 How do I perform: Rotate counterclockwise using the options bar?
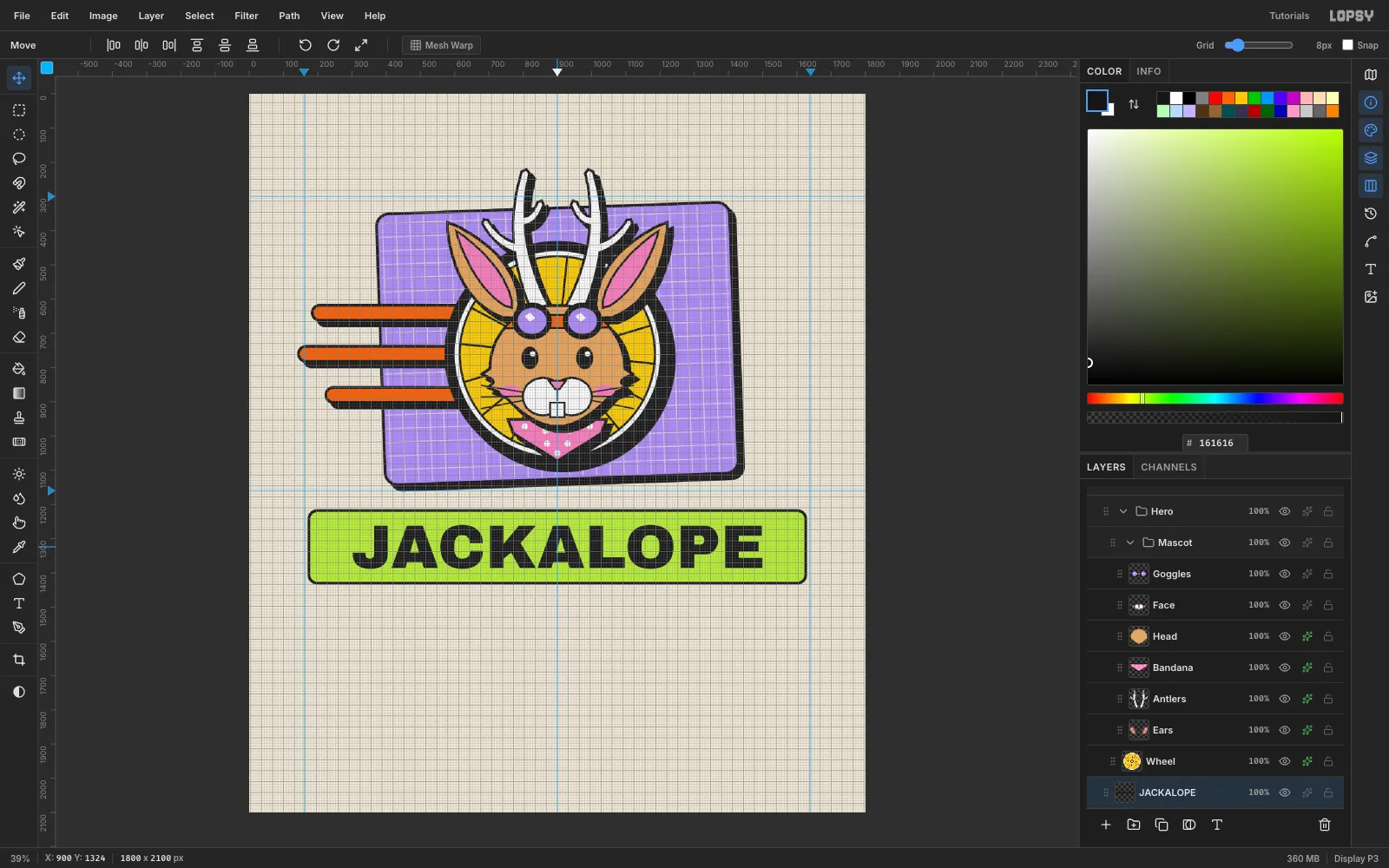(x=306, y=45)
